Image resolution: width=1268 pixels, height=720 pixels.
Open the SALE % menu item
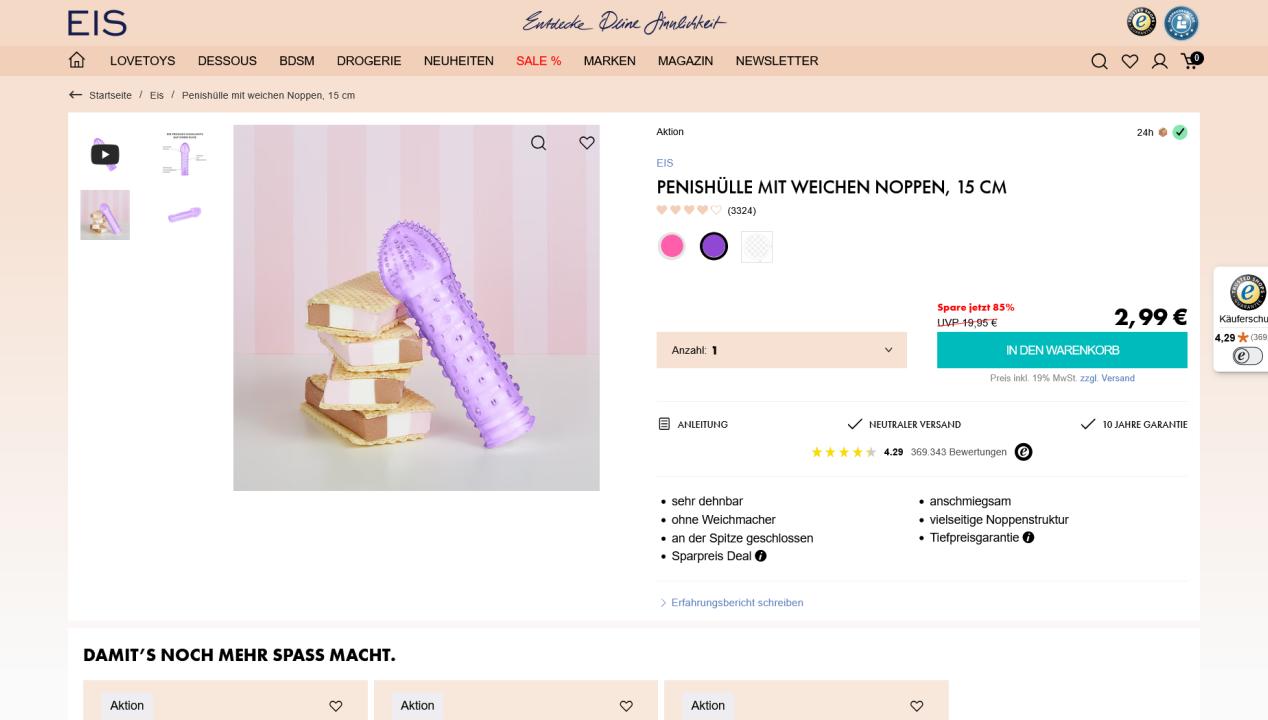tap(538, 61)
